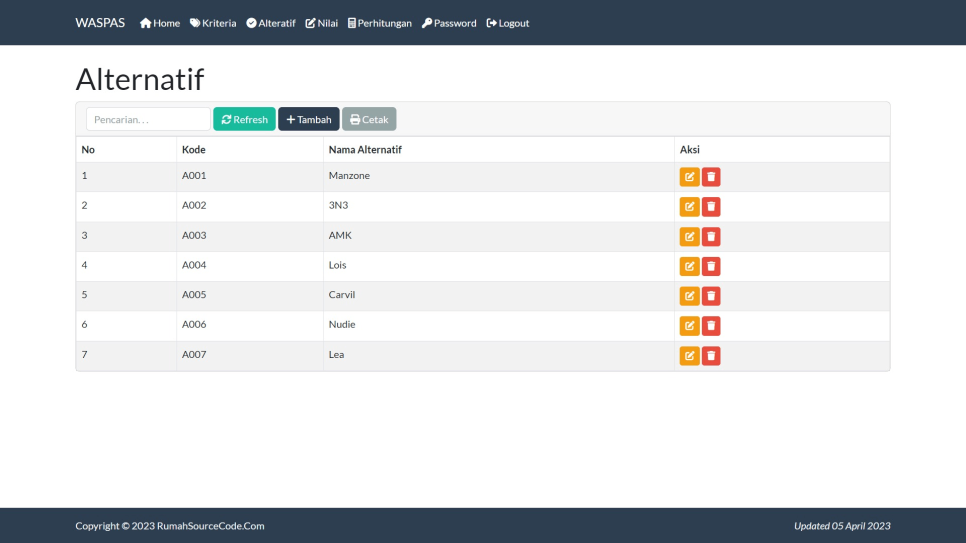This screenshot has width=966, height=543.
Task: Add new alternative with Tambah button
Action: pos(309,119)
